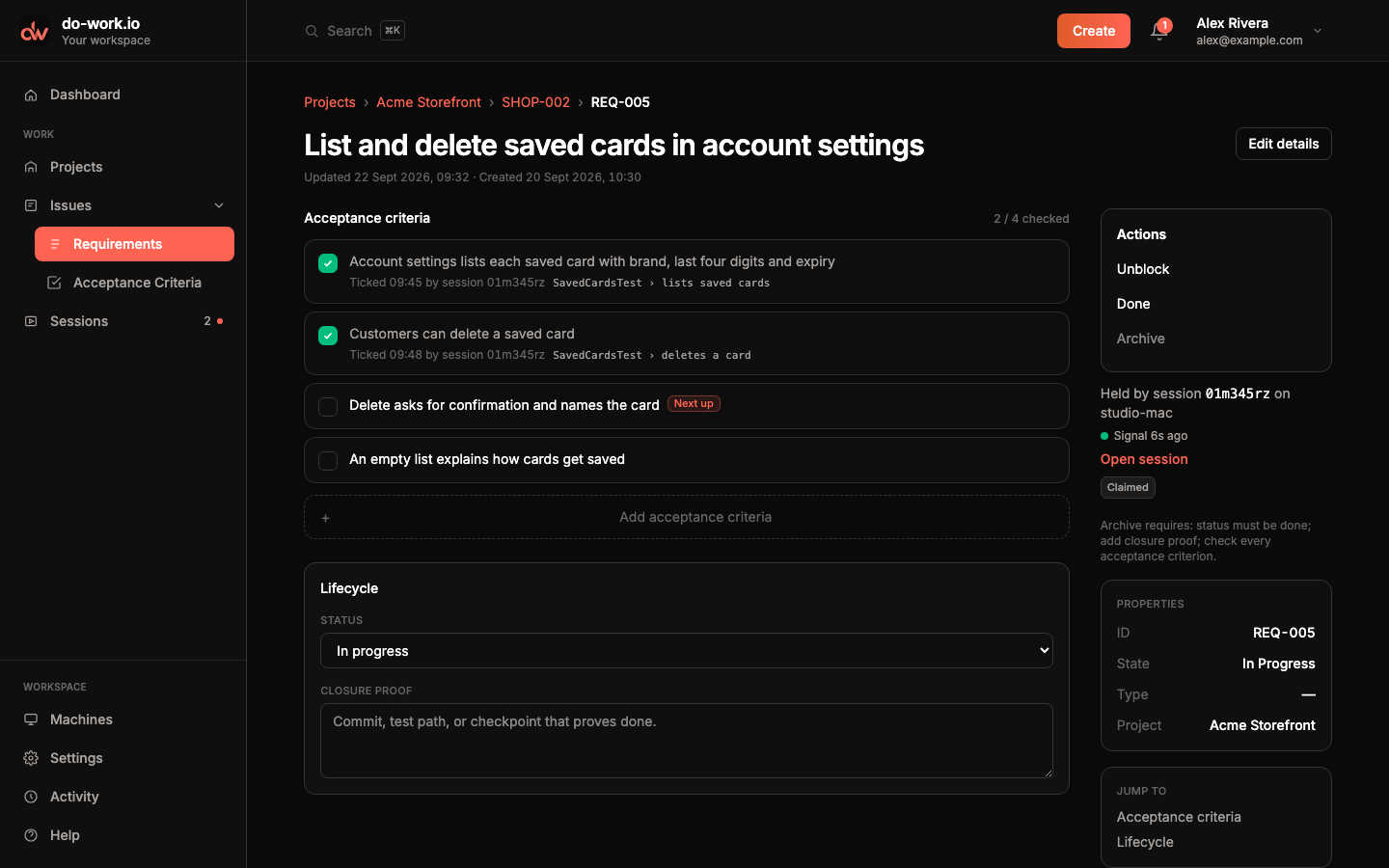
Task: Click the Create button
Action: (1094, 31)
